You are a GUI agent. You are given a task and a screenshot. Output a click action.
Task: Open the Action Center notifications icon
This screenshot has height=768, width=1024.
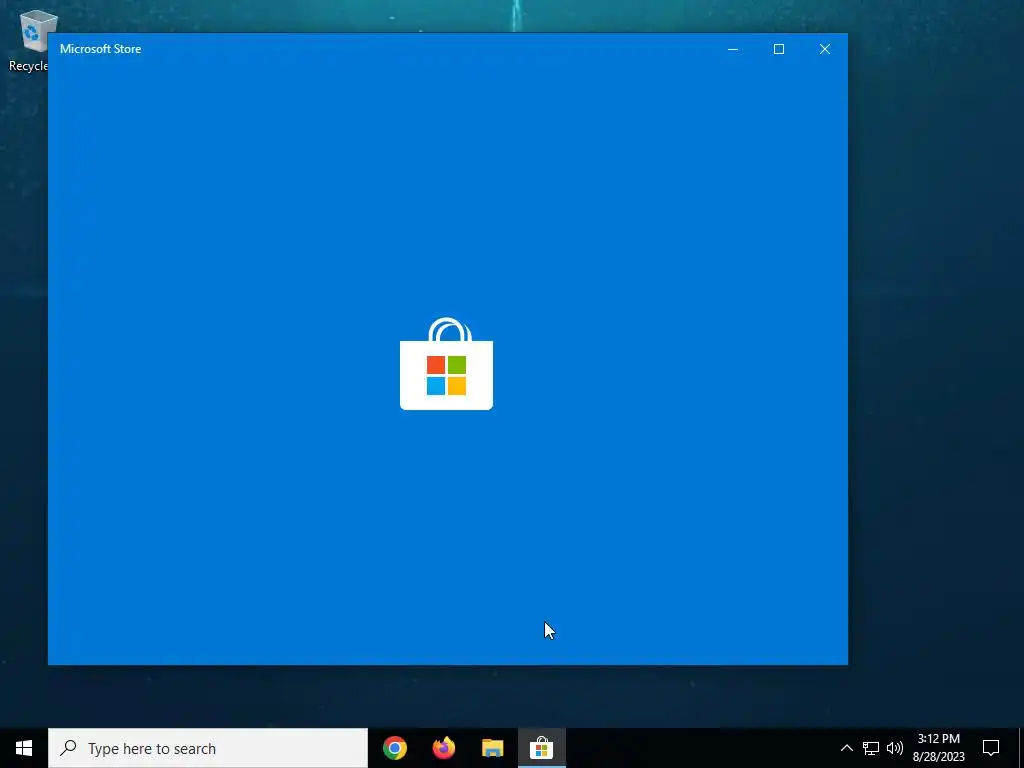click(x=991, y=748)
